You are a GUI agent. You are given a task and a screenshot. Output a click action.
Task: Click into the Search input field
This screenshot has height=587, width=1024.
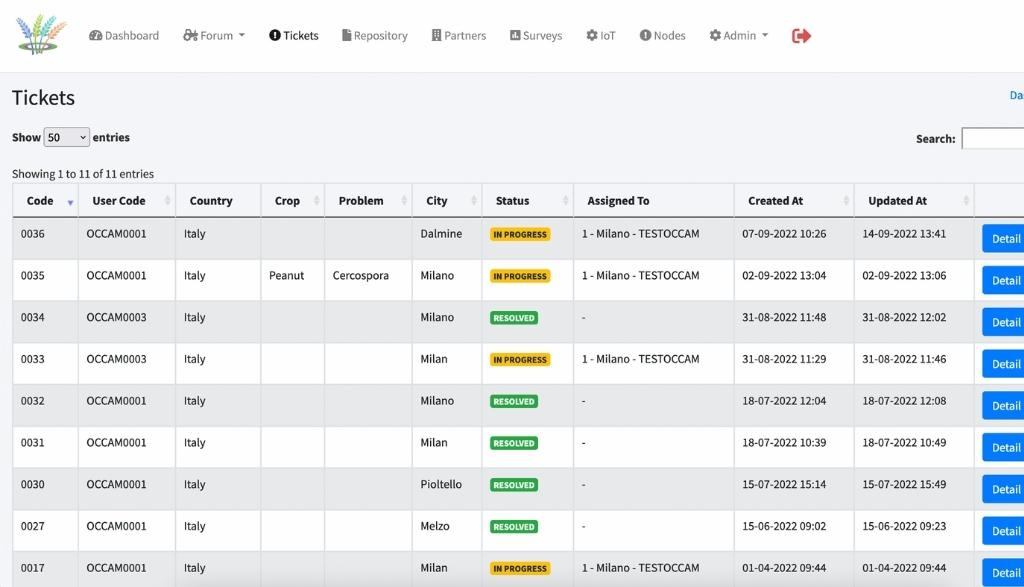(x=992, y=139)
